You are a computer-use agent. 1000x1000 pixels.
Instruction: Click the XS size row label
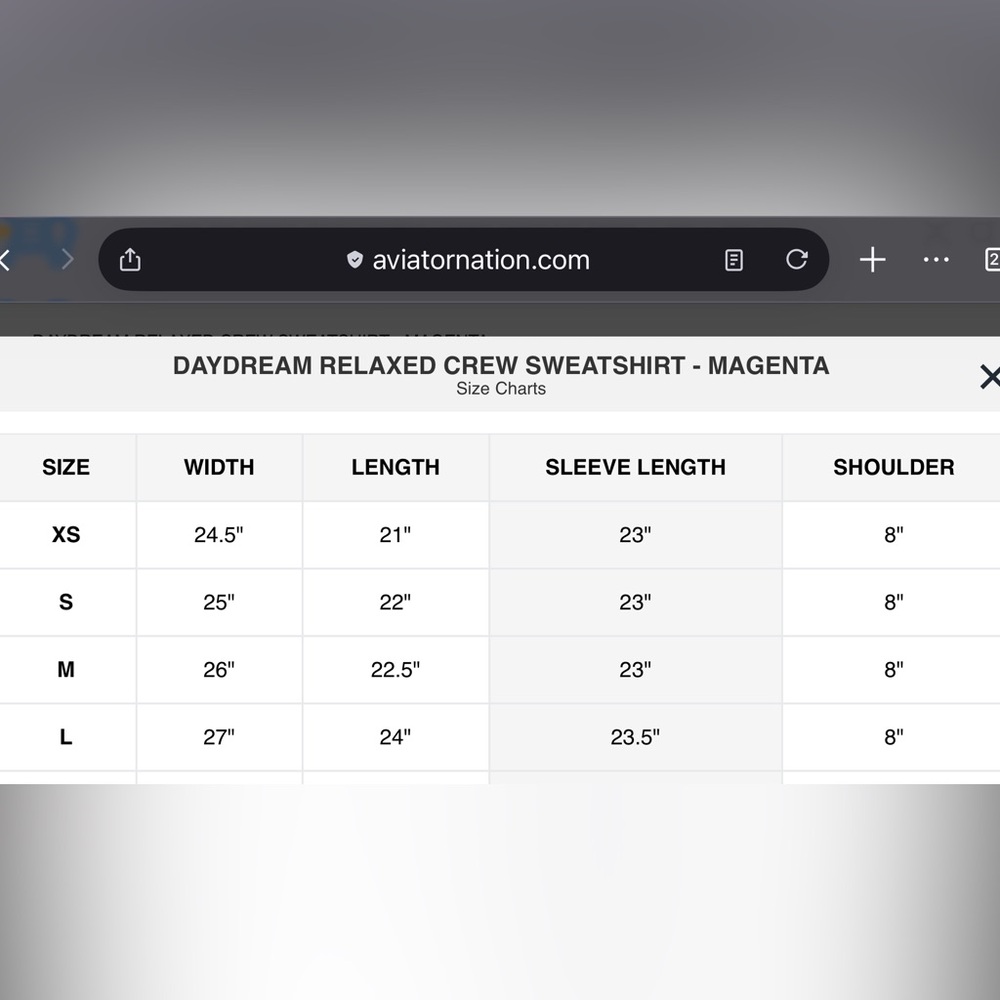tap(66, 534)
